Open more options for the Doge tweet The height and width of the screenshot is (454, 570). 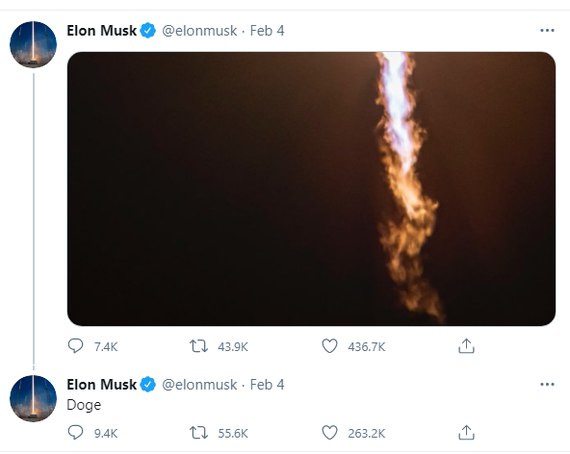547,384
